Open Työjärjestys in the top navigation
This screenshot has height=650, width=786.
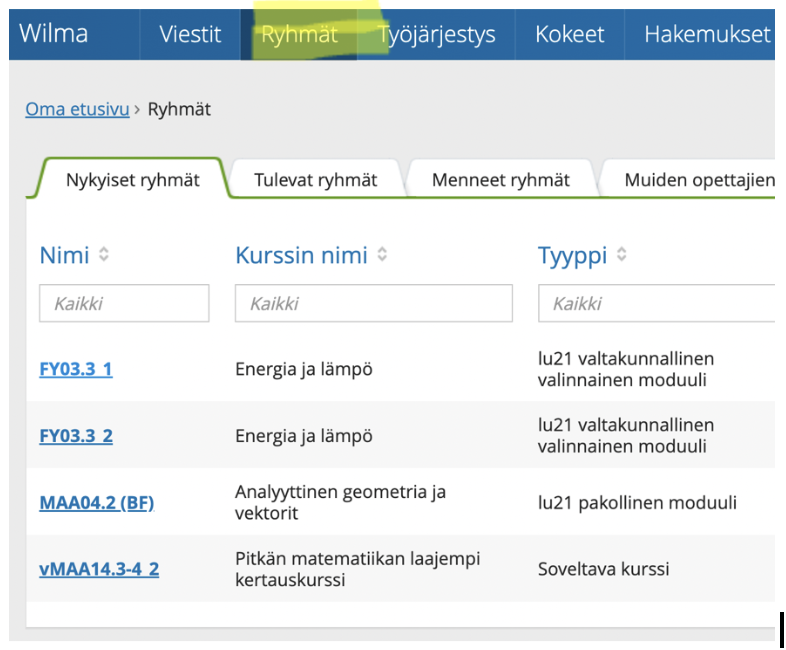click(x=437, y=35)
